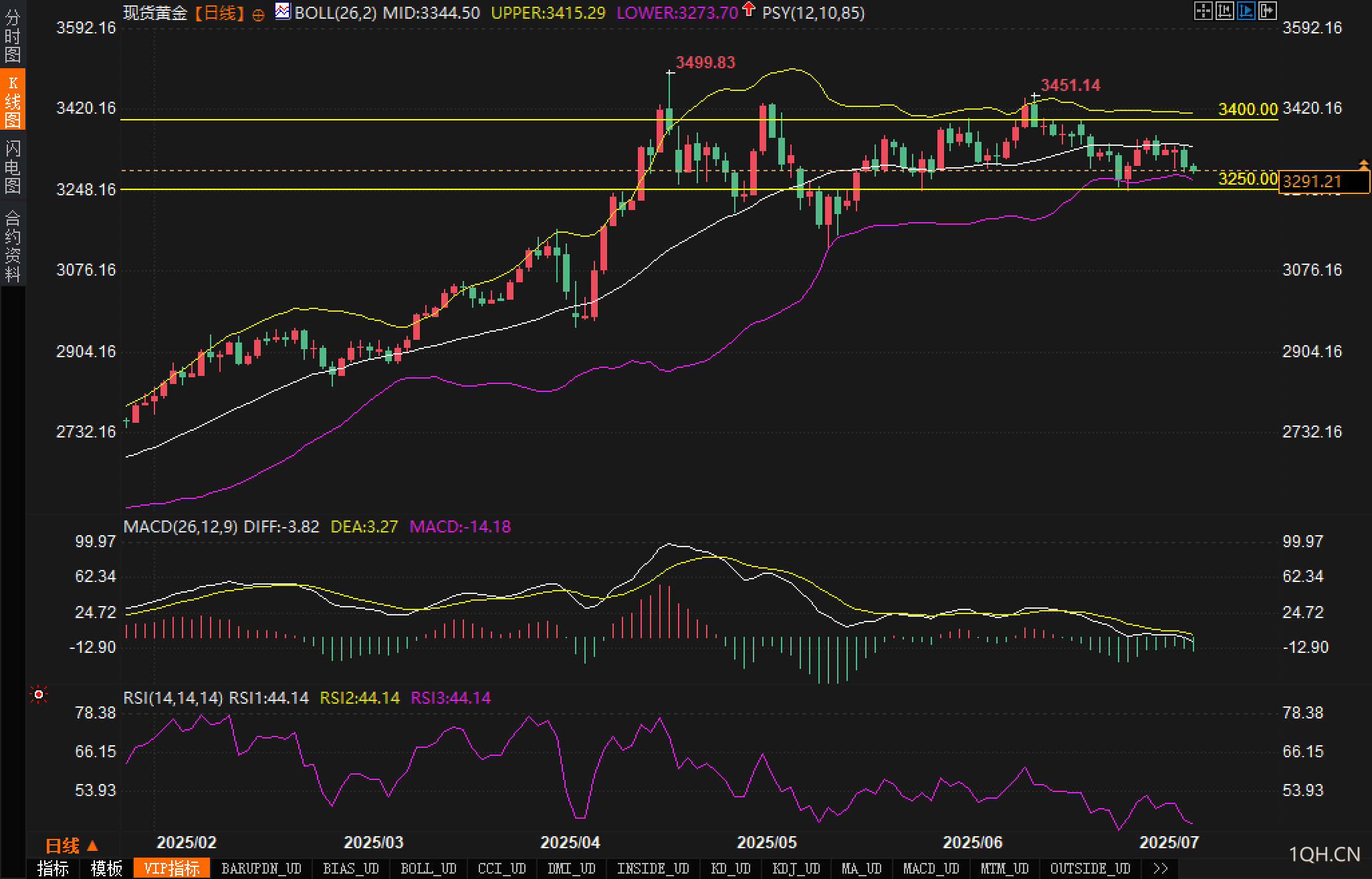Select K线图 sidebar tab

point(13,100)
